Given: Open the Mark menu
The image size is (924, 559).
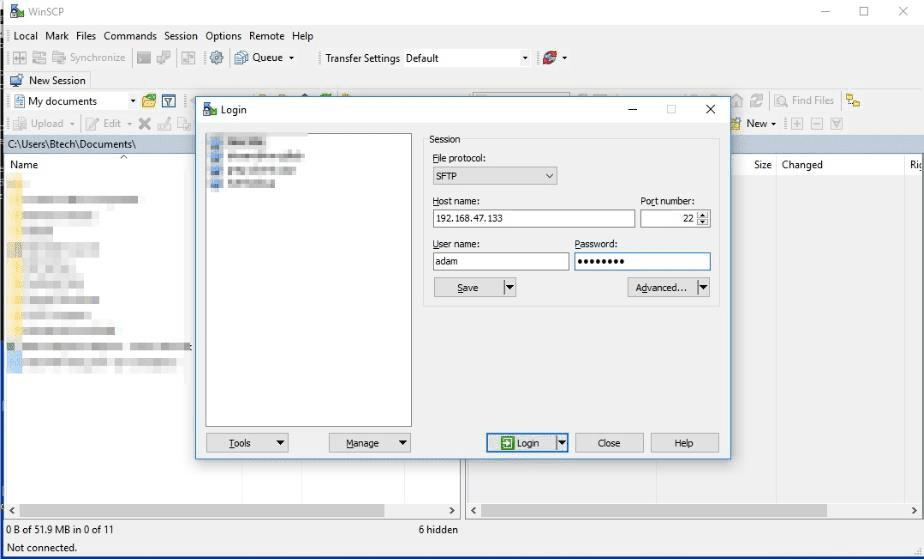Looking at the screenshot, I should [57, 36].
